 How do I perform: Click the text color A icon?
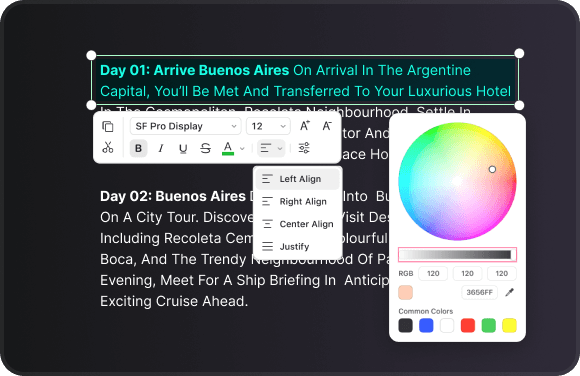228,148
